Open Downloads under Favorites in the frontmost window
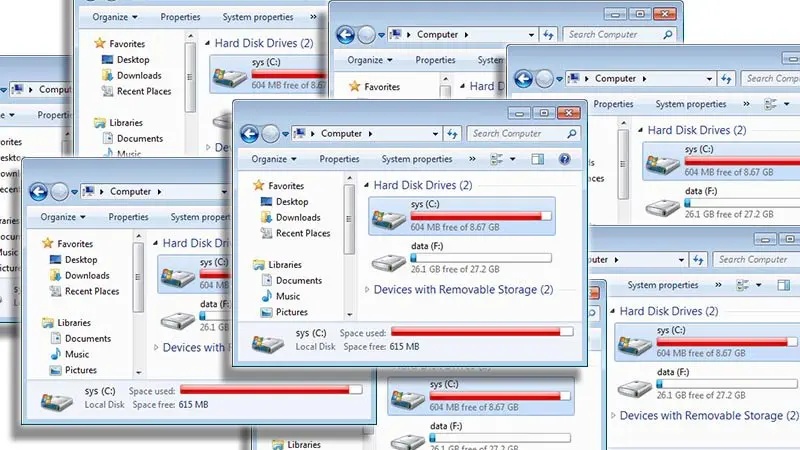Image resolution: width=800 pixels, height=450 pixels. [298, 217]
